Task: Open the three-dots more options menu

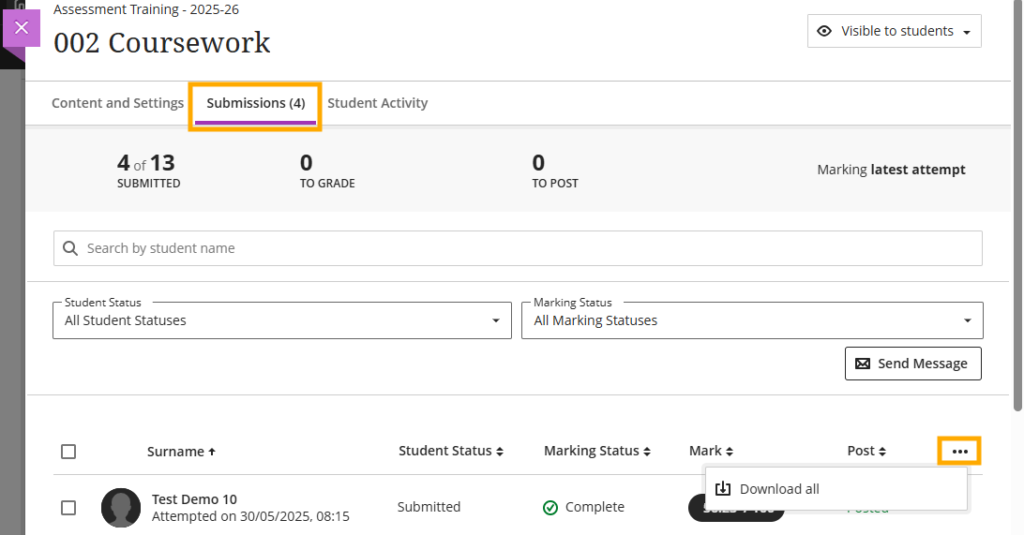Action: [x=959, y=451]
